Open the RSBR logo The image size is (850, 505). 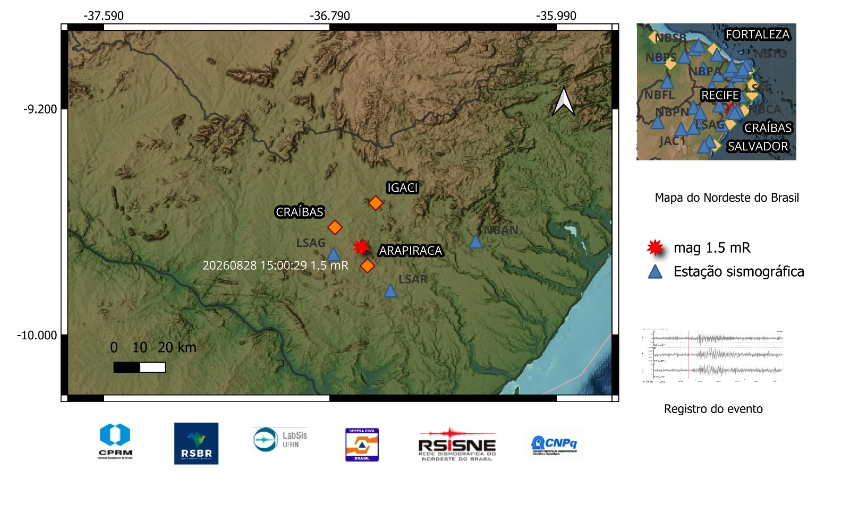coord(196,444)
